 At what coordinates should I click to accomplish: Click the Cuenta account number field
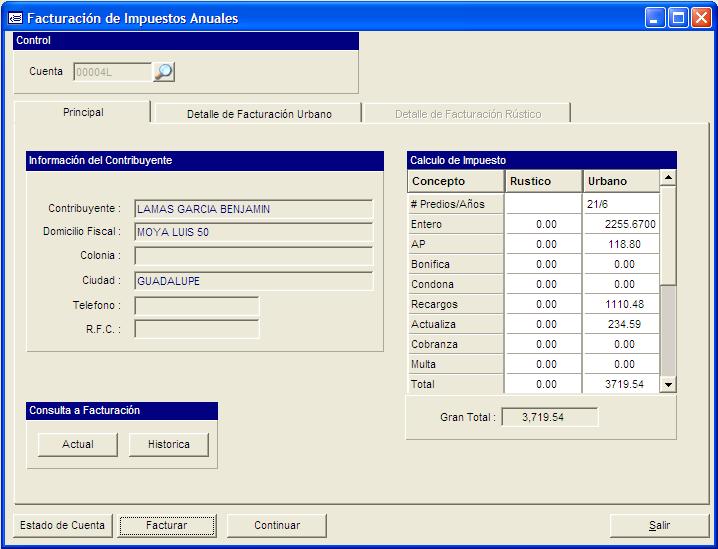110,72
